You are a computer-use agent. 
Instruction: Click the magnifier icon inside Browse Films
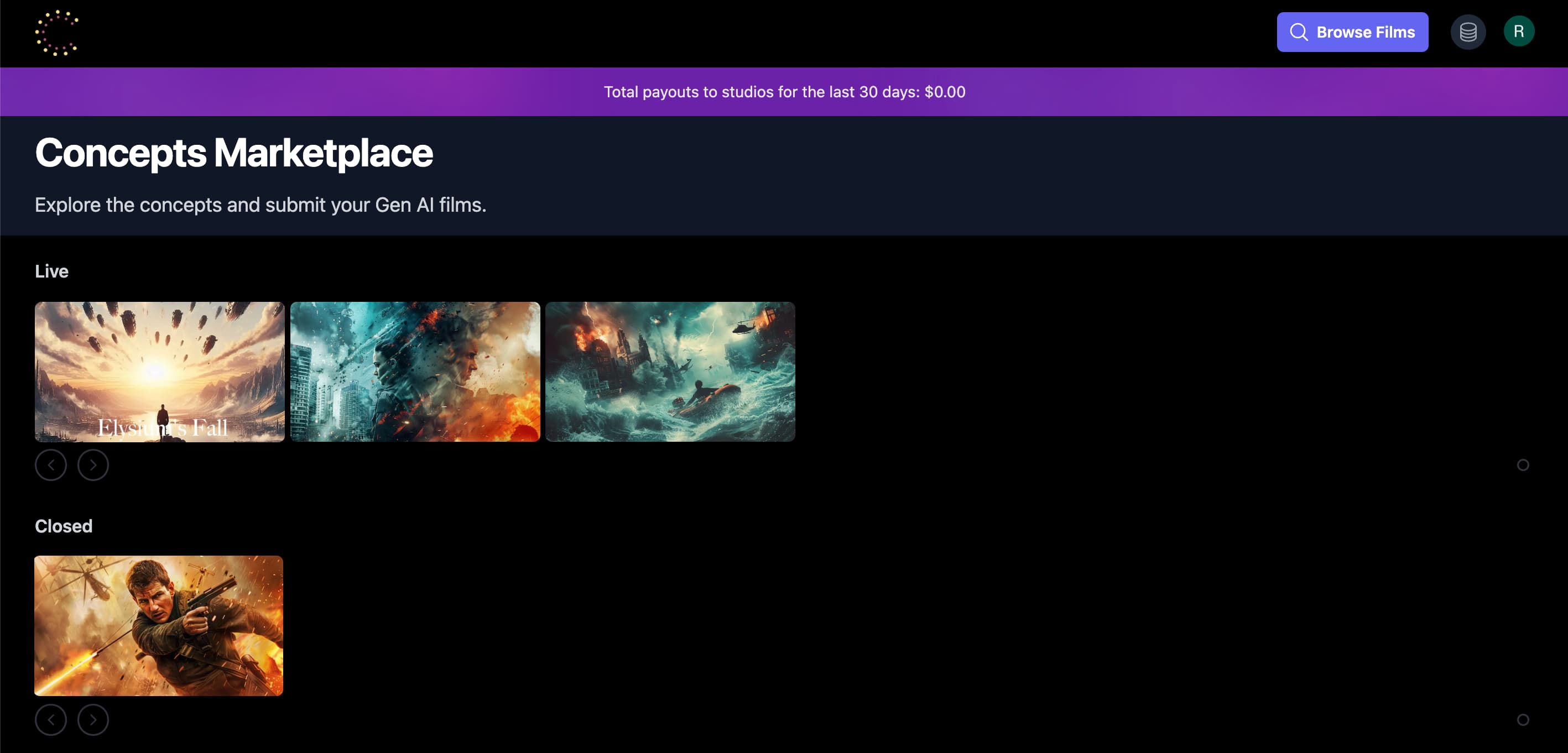[1299, 32]
